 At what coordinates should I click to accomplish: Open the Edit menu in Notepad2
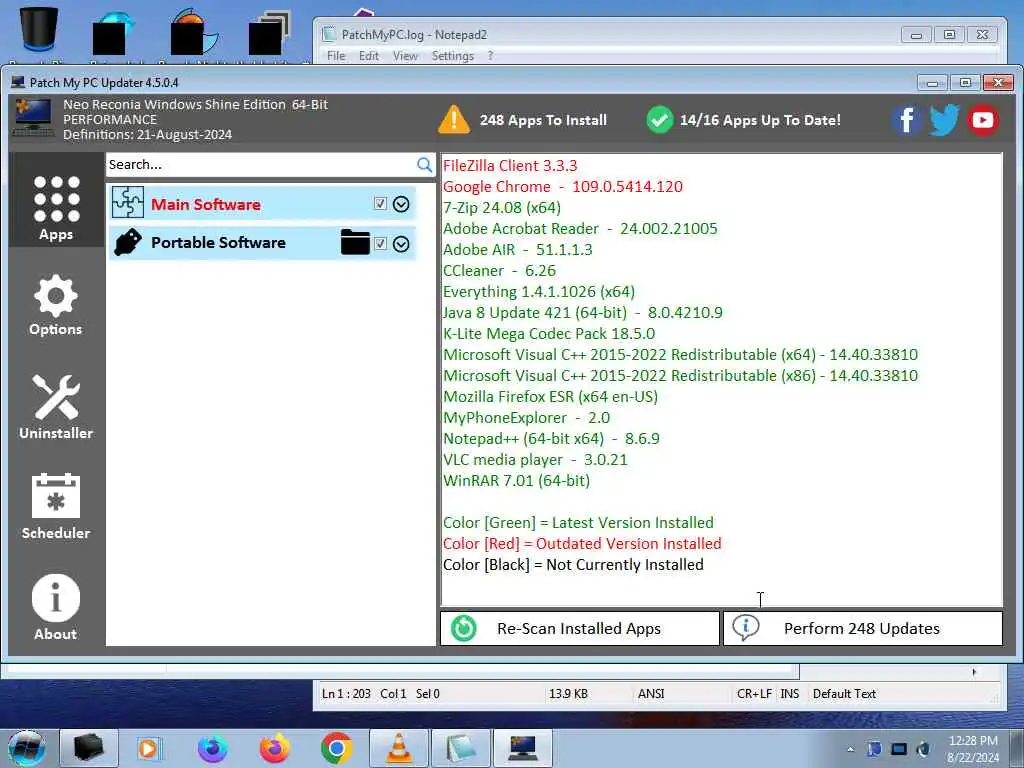368,56
